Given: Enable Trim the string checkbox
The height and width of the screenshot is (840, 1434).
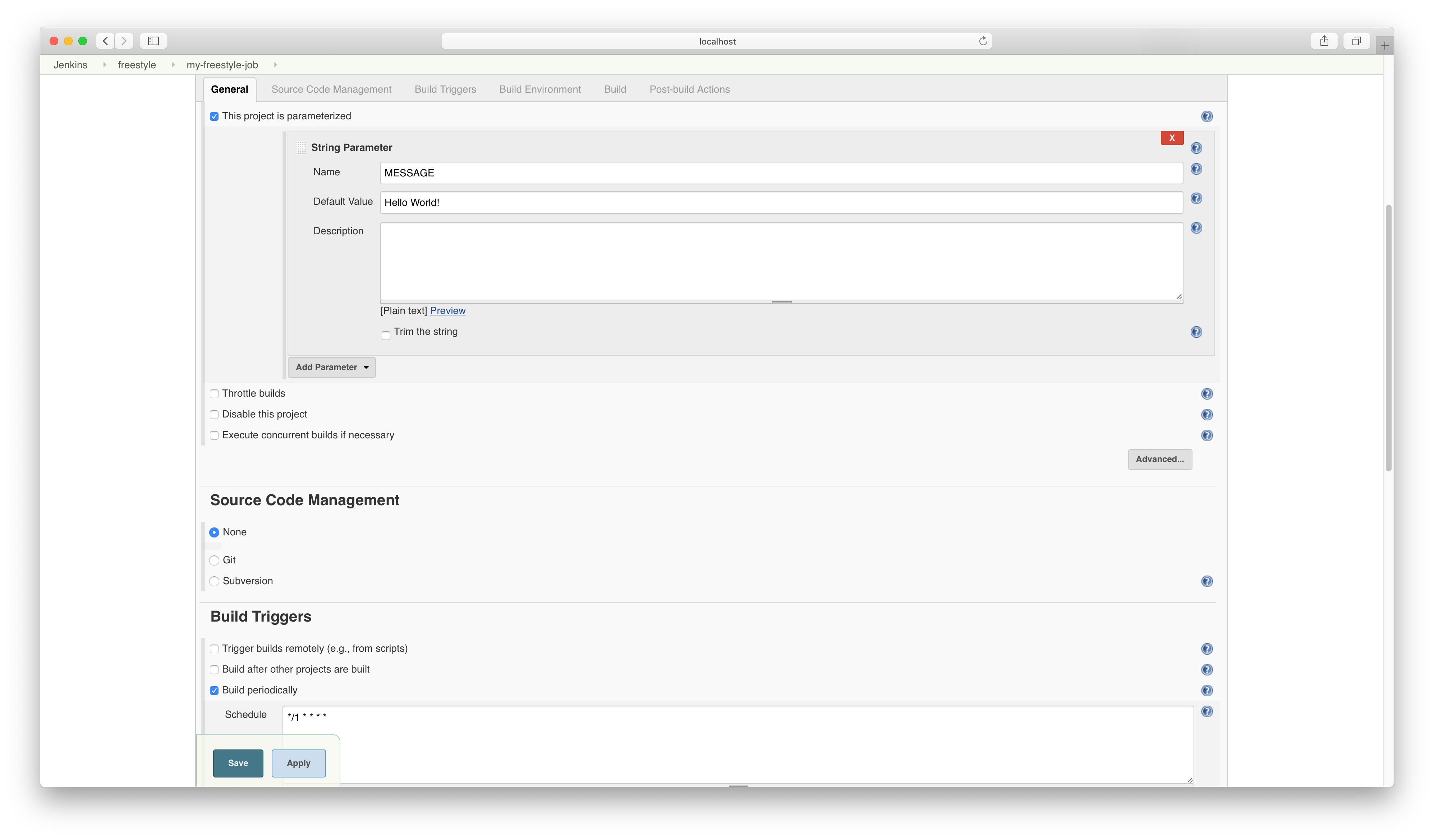Looking at the screenshot, I should click(x=386, y=335).
